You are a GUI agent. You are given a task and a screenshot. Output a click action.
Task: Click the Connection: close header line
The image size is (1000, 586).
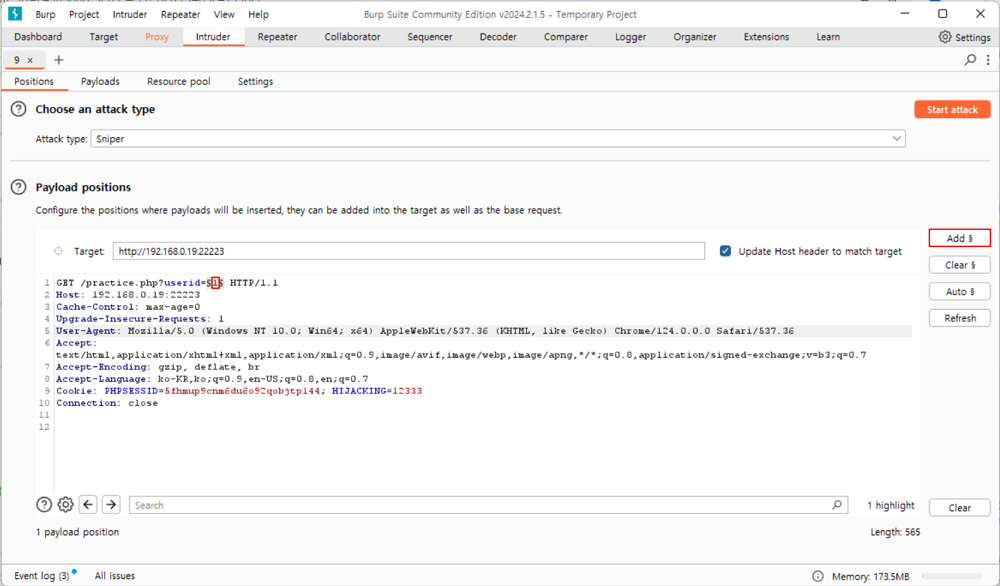[107, 403]
